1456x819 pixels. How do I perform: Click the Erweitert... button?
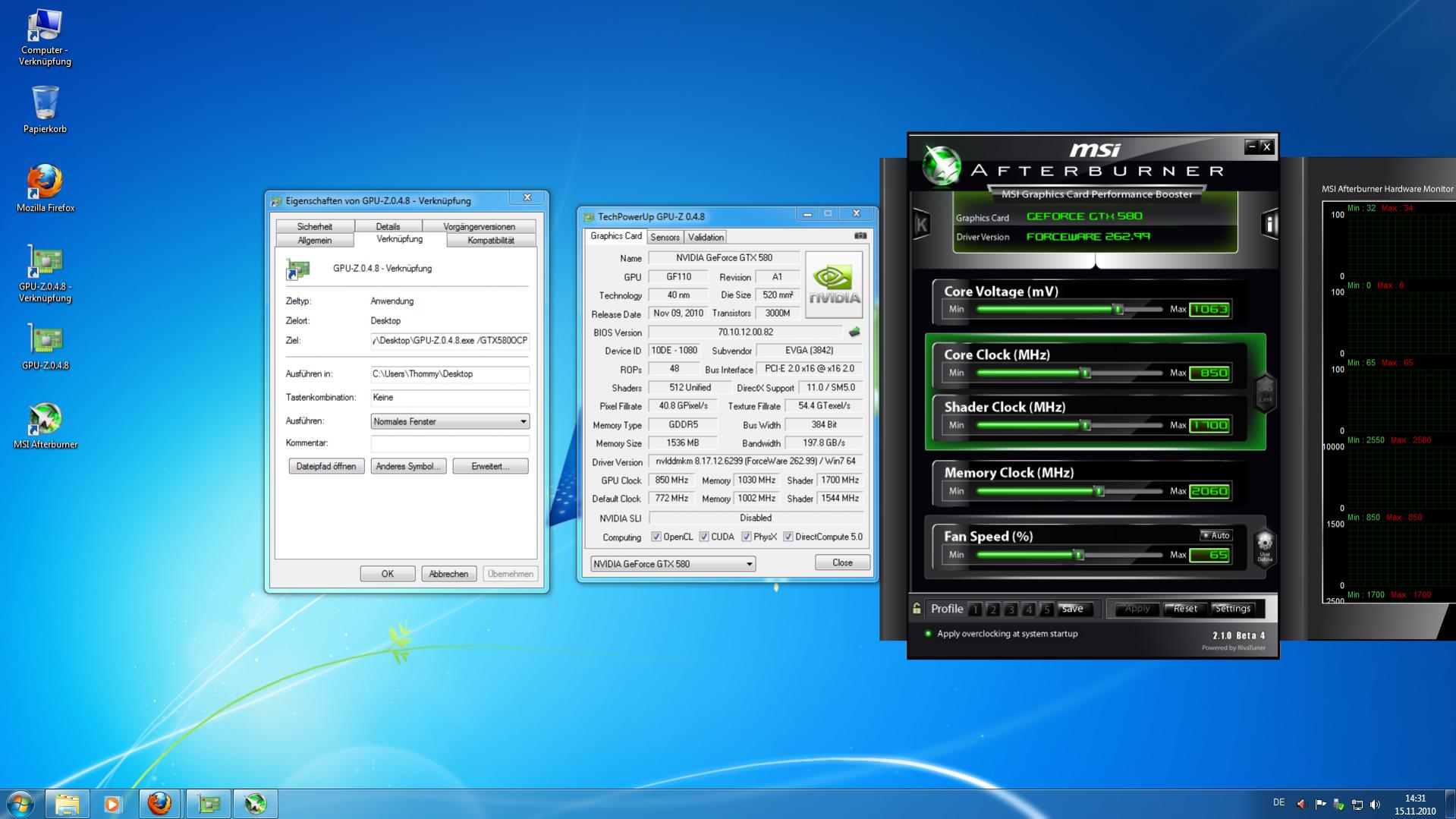490,467
